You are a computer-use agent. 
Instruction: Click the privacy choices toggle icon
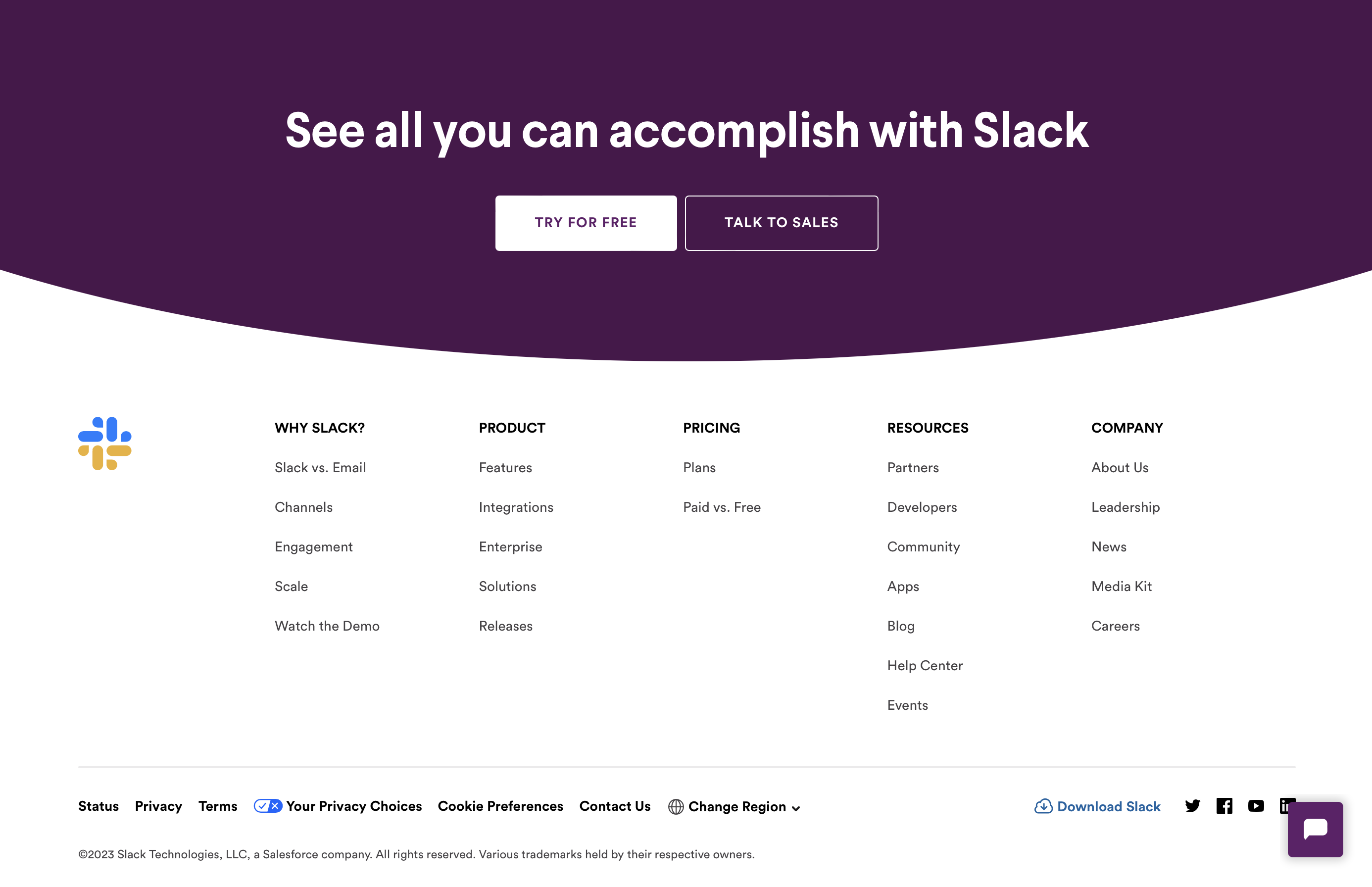pyautogui.click(x=268, y=806)
